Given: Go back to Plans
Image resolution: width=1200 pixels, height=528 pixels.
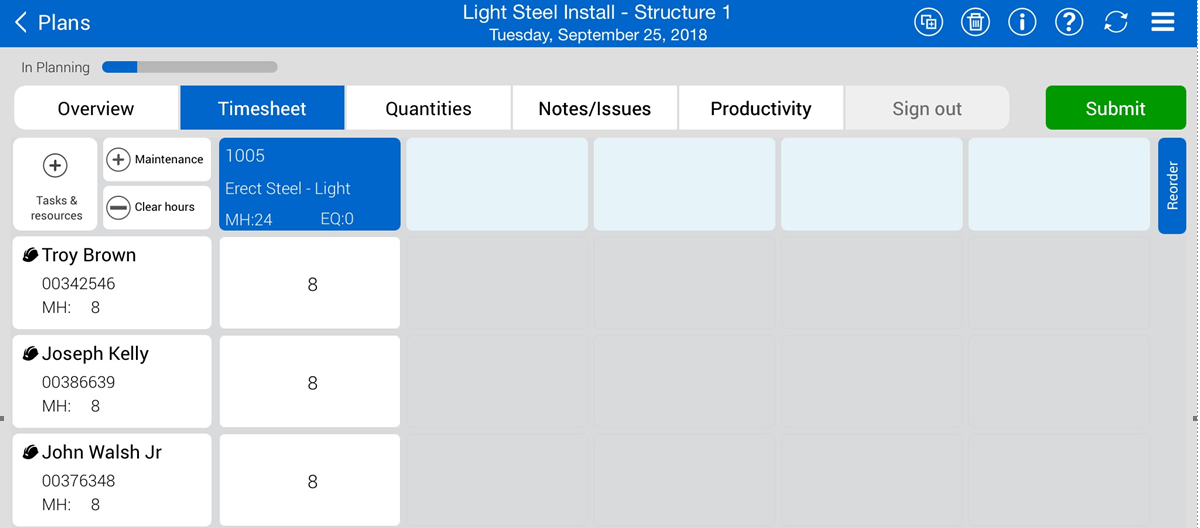Looking at the screenshot, I should [52, 22].
